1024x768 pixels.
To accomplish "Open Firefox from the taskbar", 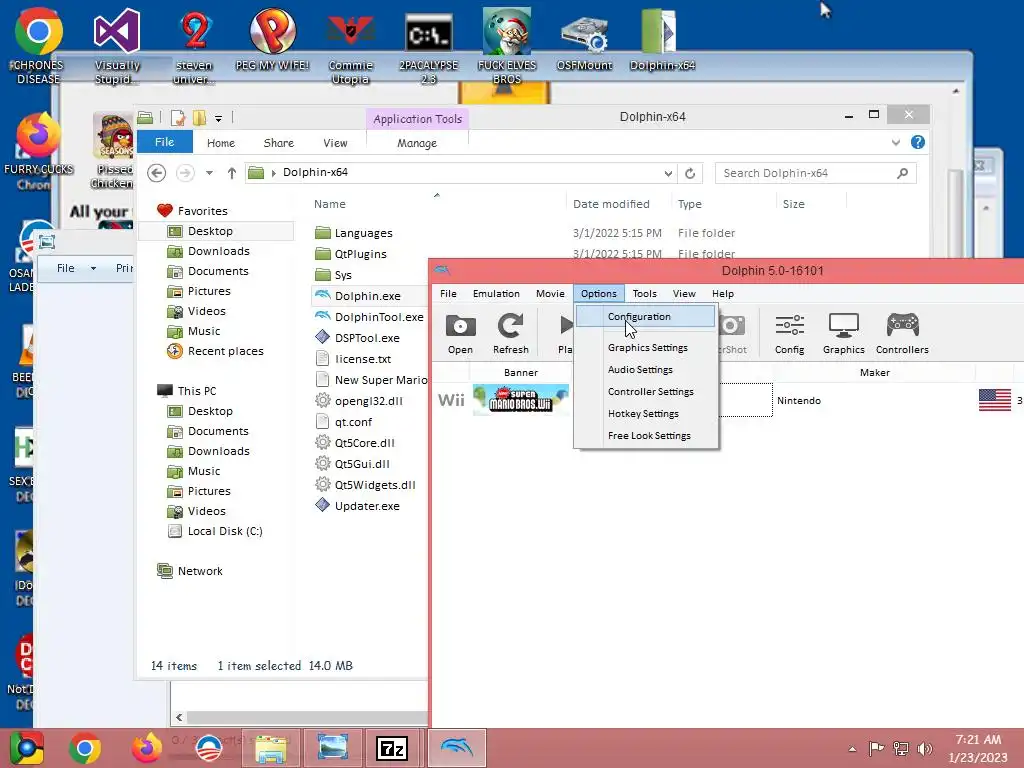I will tap(146, 748).
